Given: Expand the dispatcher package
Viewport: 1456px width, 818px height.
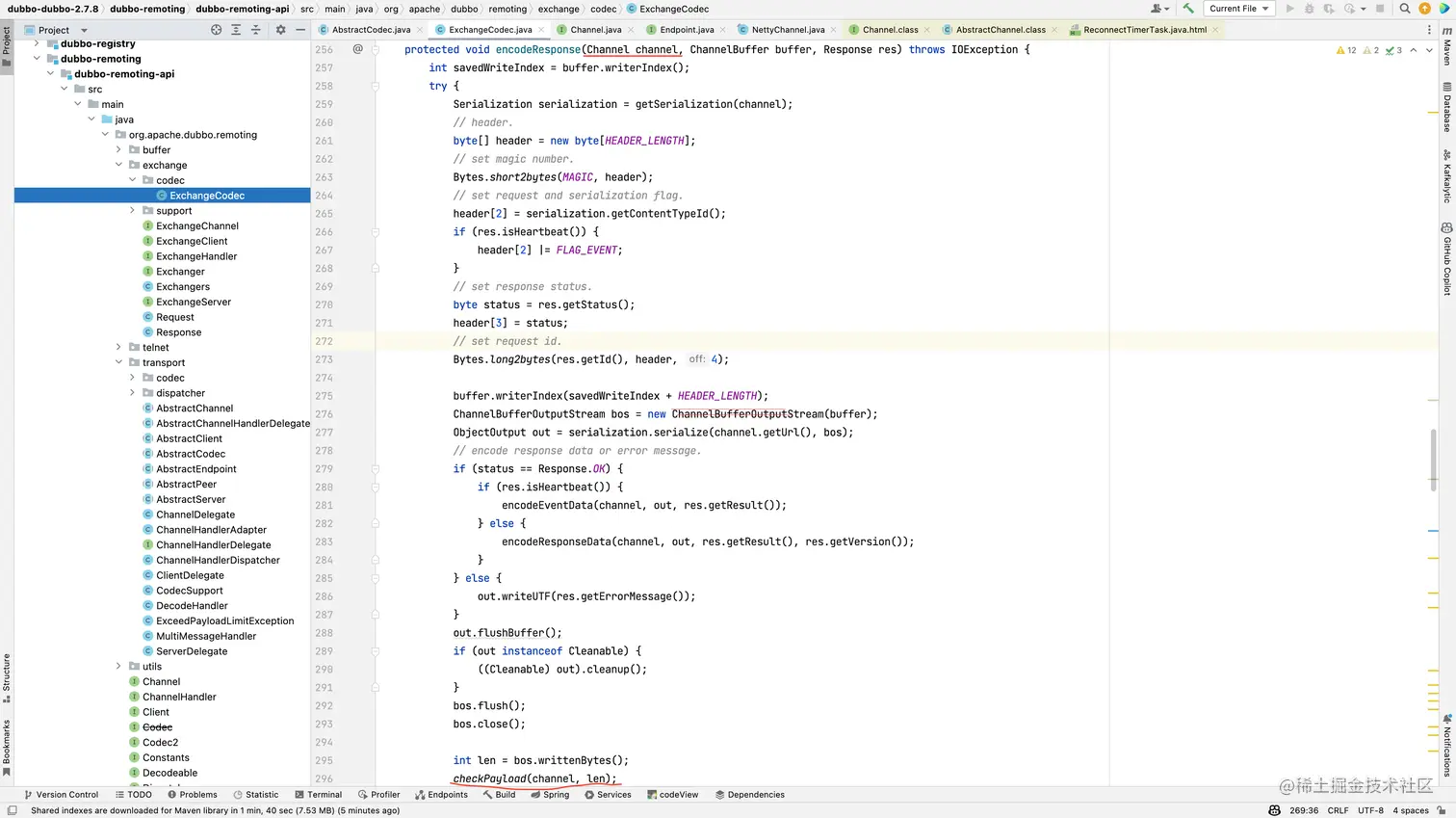Looking at the screenshot, I should (133, 393).
